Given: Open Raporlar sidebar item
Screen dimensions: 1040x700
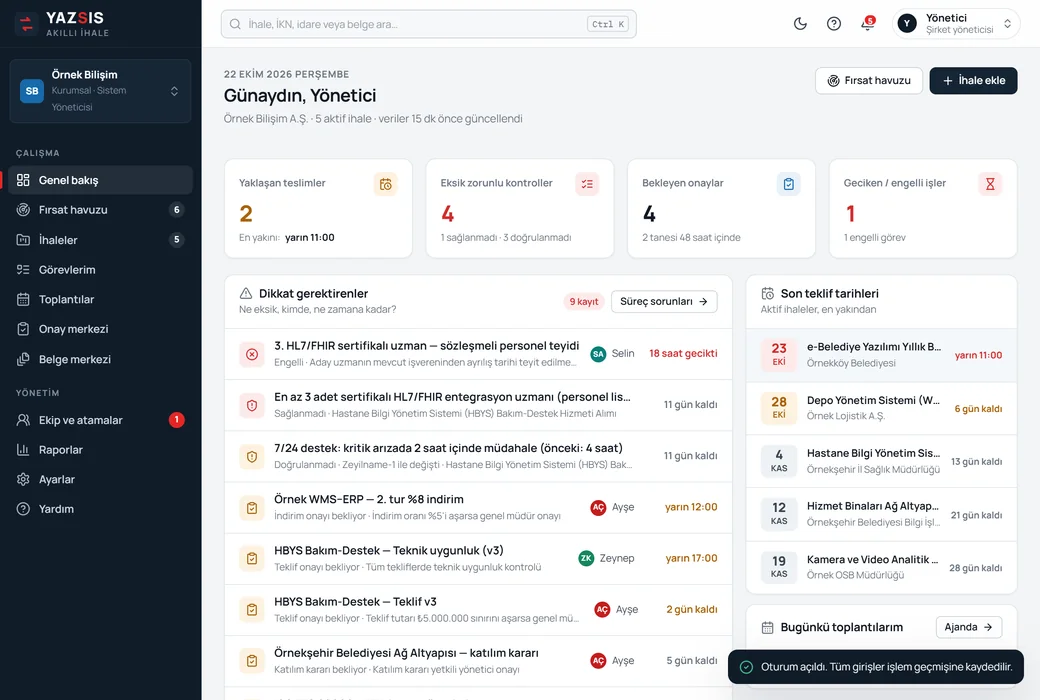Looking at the screenshot, I should (x=101, y=450).
